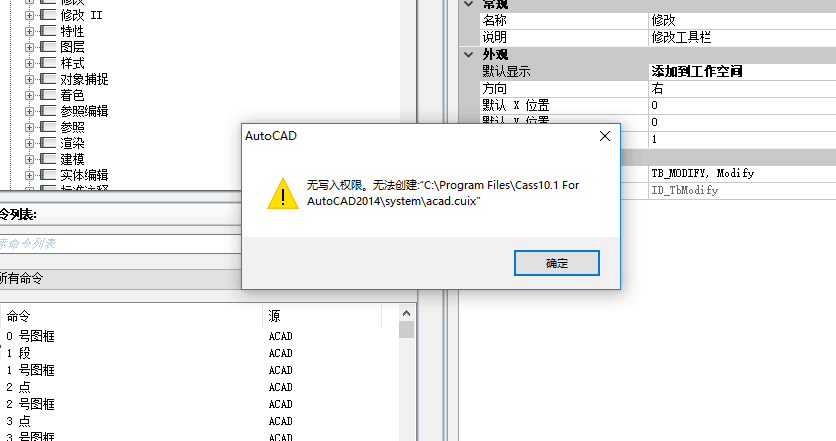Close the AutoCAD warning dialog

(x=605, y=136)
